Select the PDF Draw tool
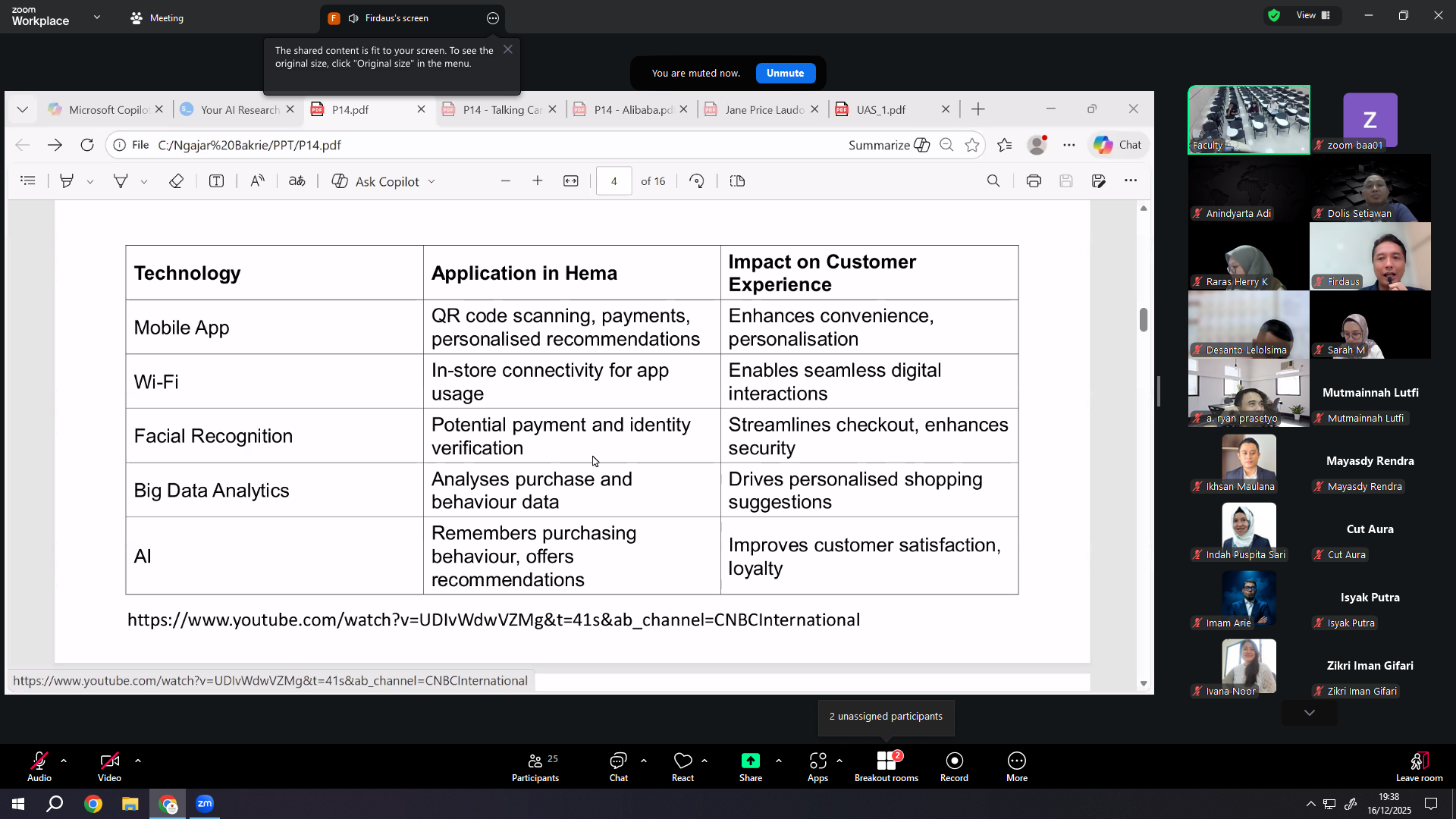1456x819 pixels. point(121,180)
